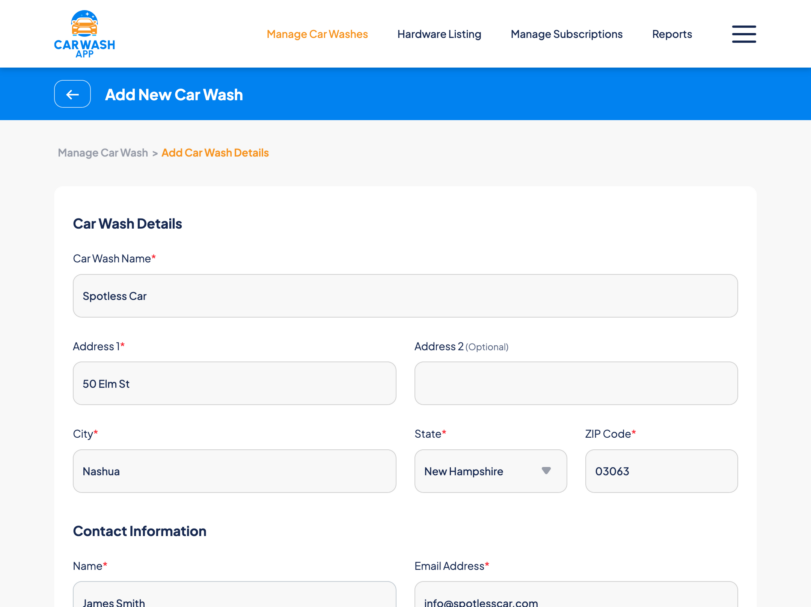Image resolution: width=811 pixels, height=607 pixels.
Task: Click the Contact Information section heading
Action: coord(140,531)
